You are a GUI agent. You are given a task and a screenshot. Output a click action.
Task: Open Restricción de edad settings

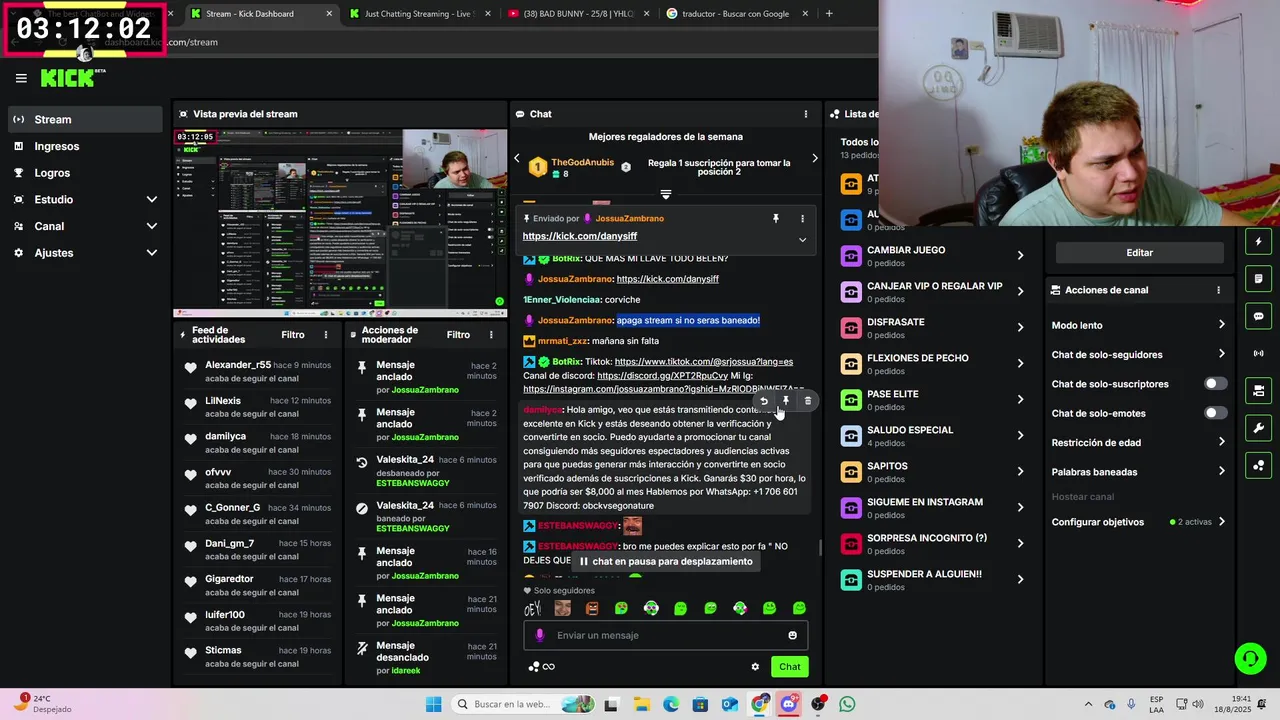tap(1138, 442)
